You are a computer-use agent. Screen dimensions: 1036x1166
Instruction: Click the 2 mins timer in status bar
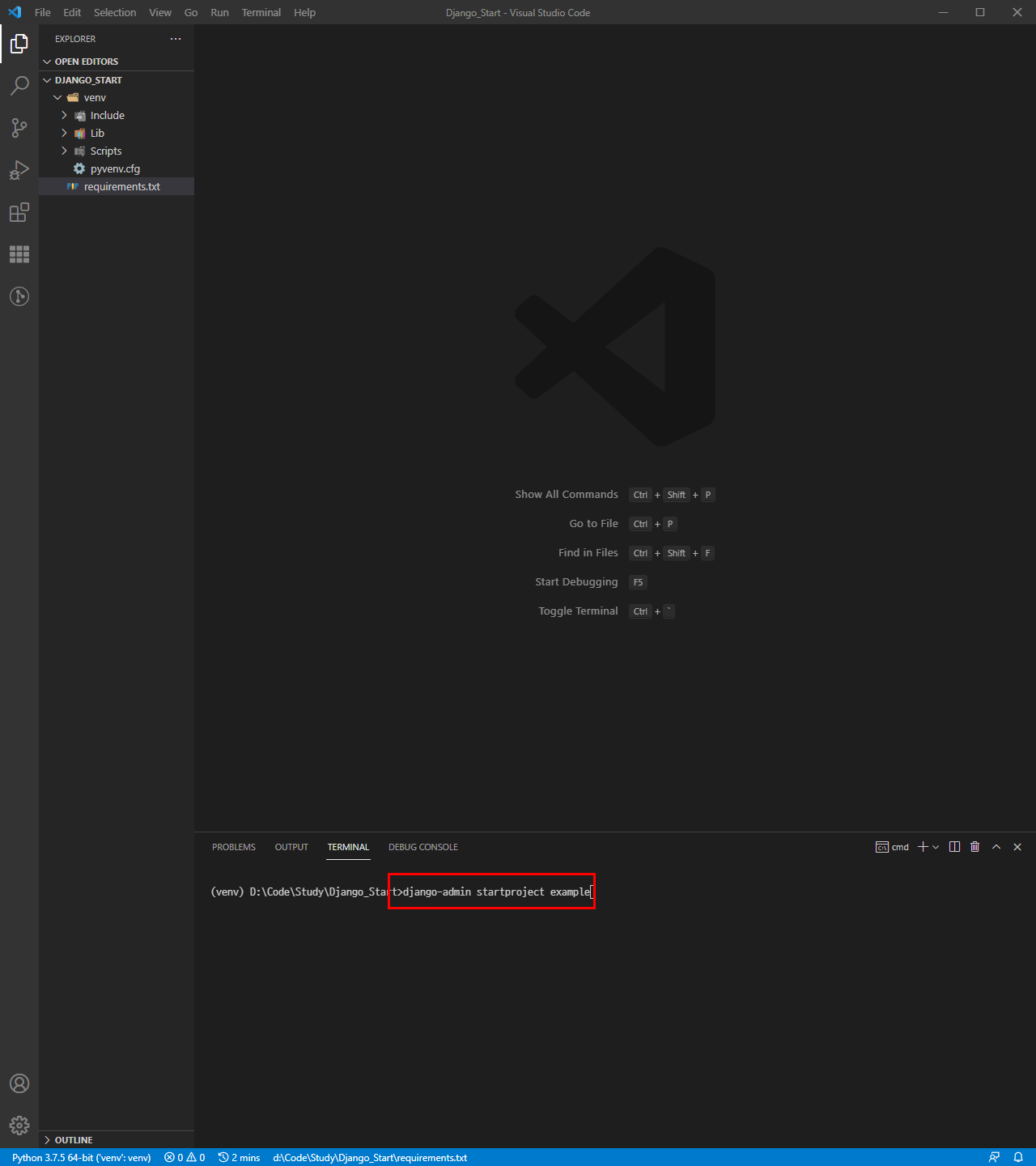coord(240,1157)
